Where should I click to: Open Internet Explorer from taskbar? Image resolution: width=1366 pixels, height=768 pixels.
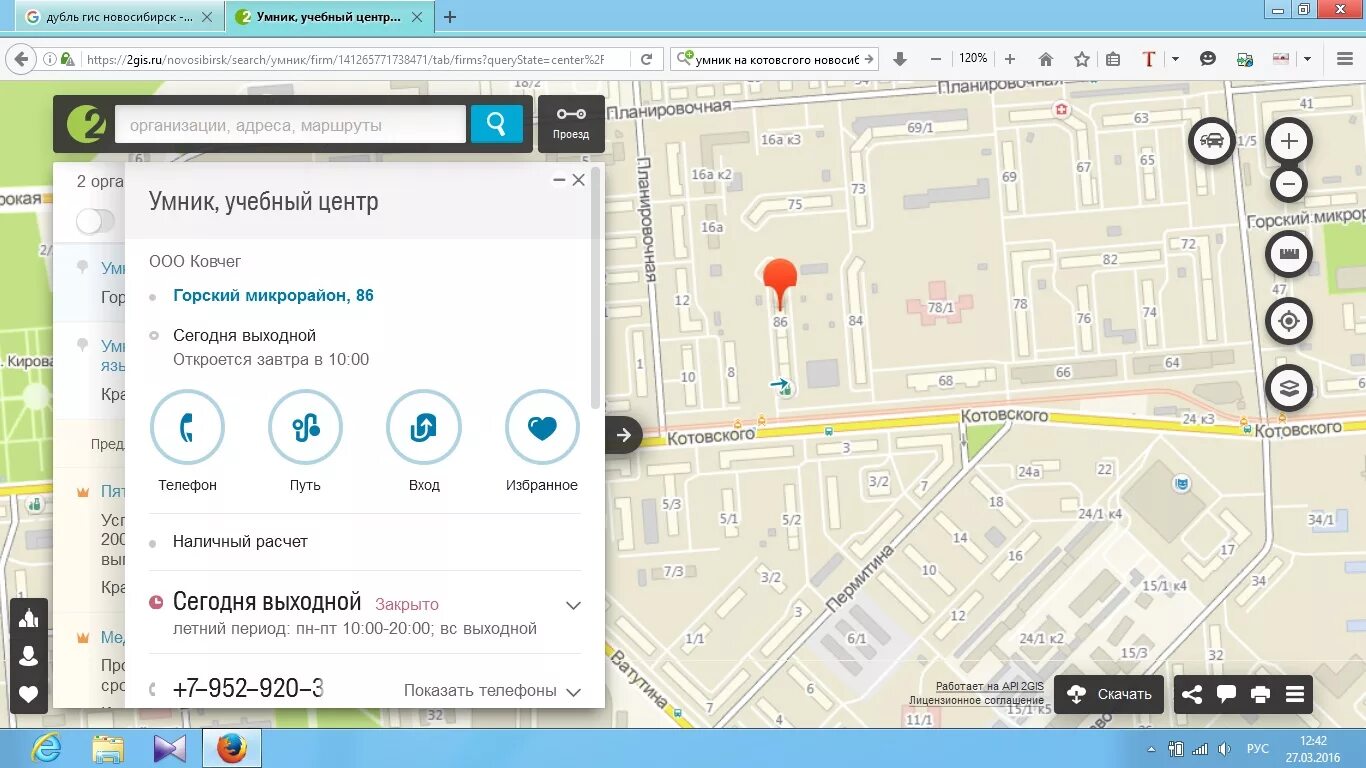[46, 748]
